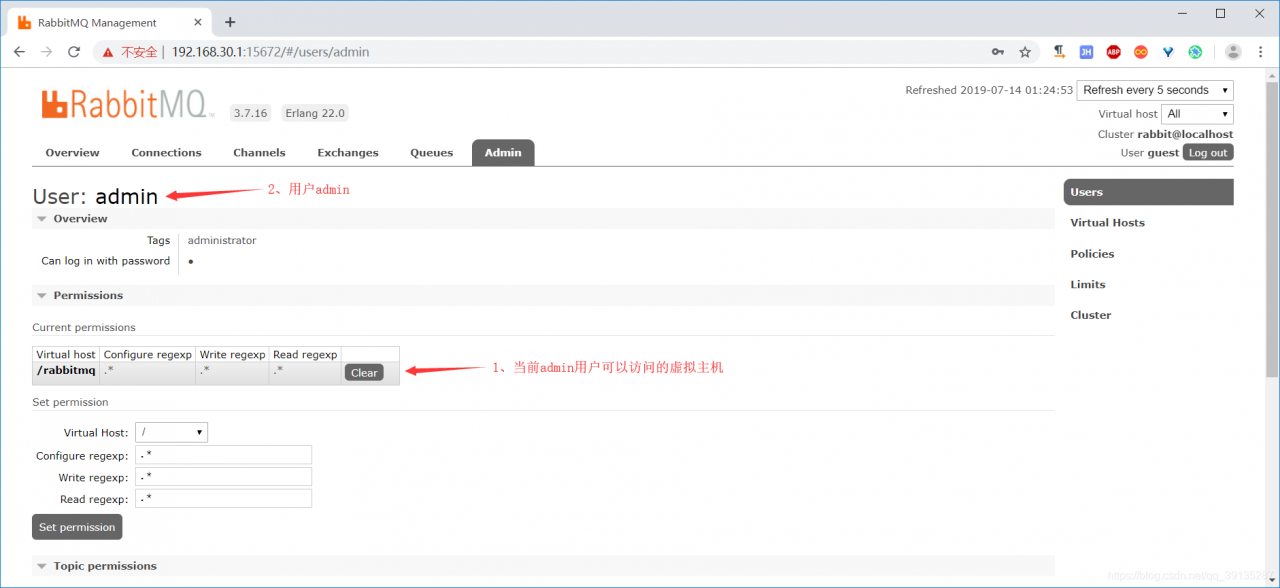Click the browser forward arrow
This screenshot has width=1280, height=588.
[x=46, y=52]
